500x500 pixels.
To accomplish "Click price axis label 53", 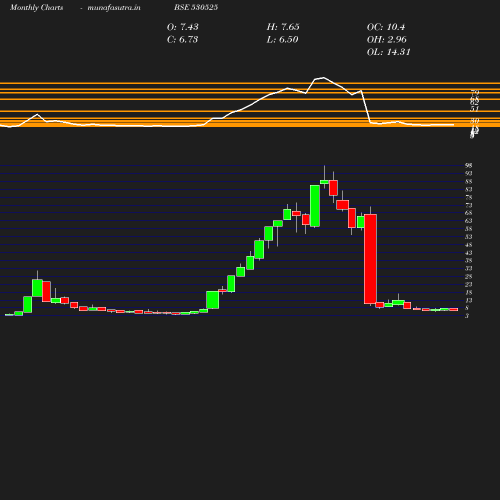I will pyautogui.click(x=469, y=237).
